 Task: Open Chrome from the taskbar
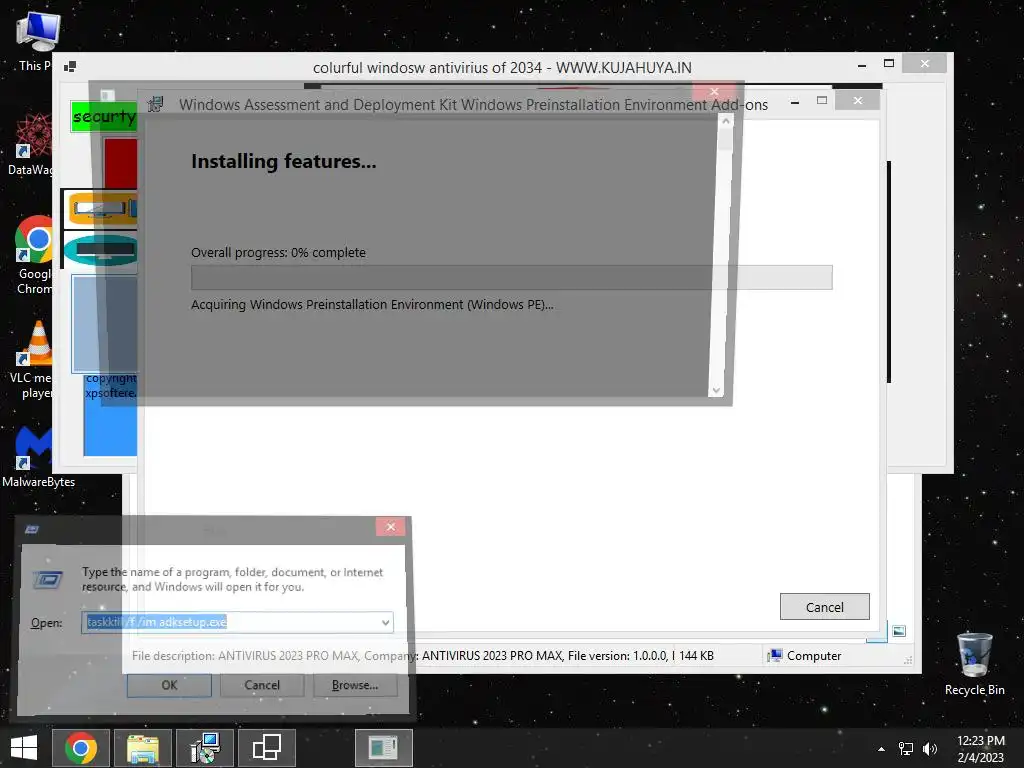(81, 748)
